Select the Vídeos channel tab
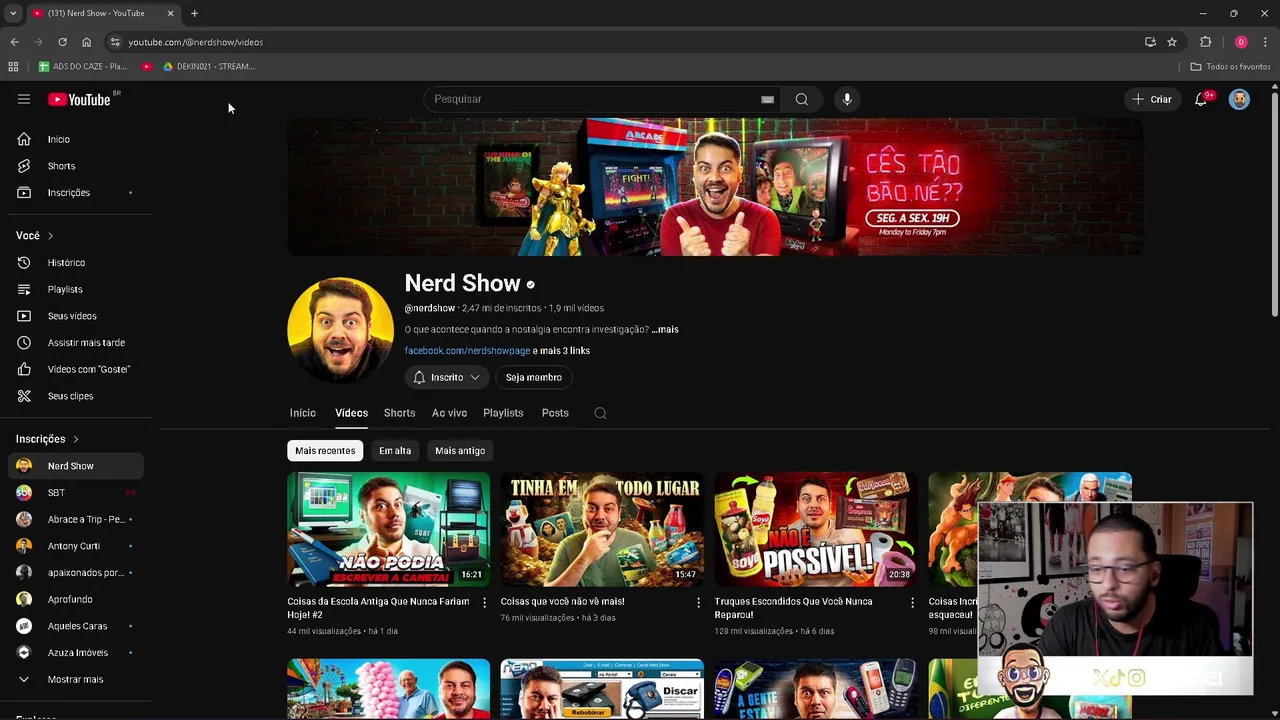This screenshot has height=720, width=1280. [351, 413]
